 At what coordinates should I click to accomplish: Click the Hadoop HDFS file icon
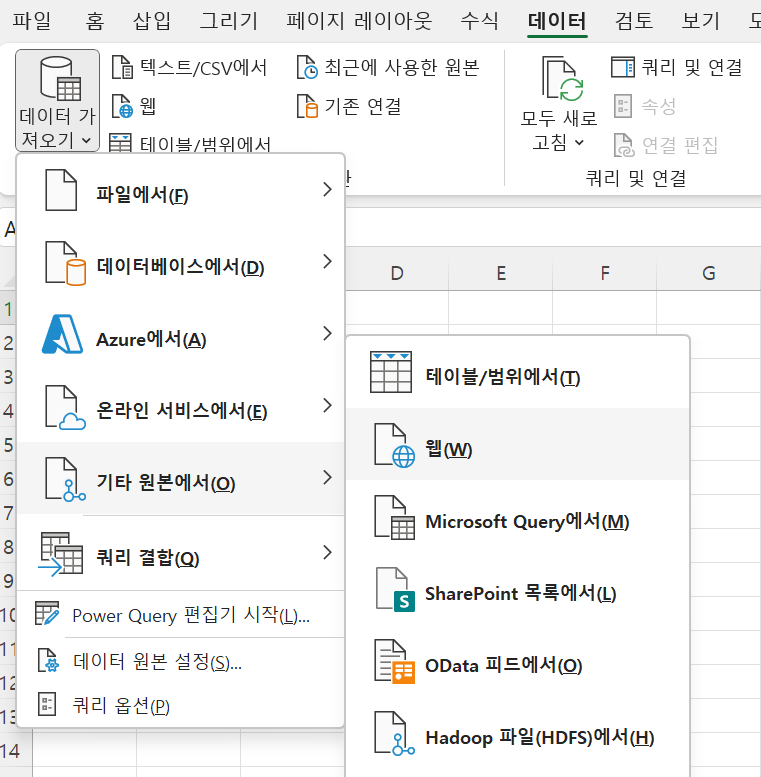pos(394,734)
